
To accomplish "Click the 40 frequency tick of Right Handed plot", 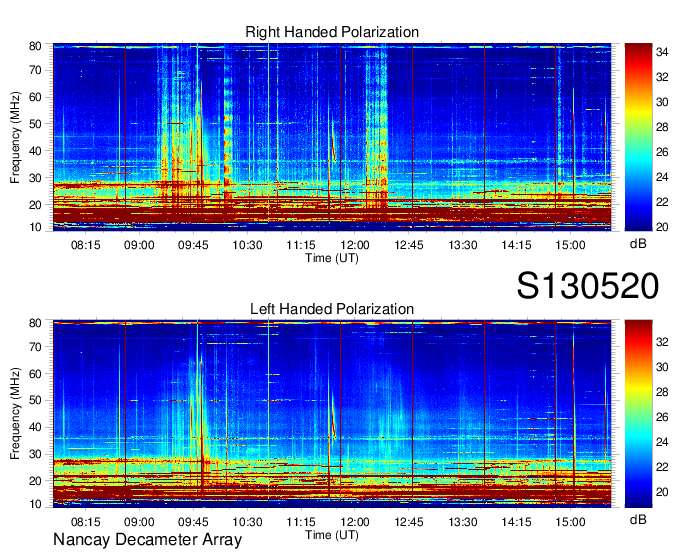I will pyautogui.click(x=35, y=151).
